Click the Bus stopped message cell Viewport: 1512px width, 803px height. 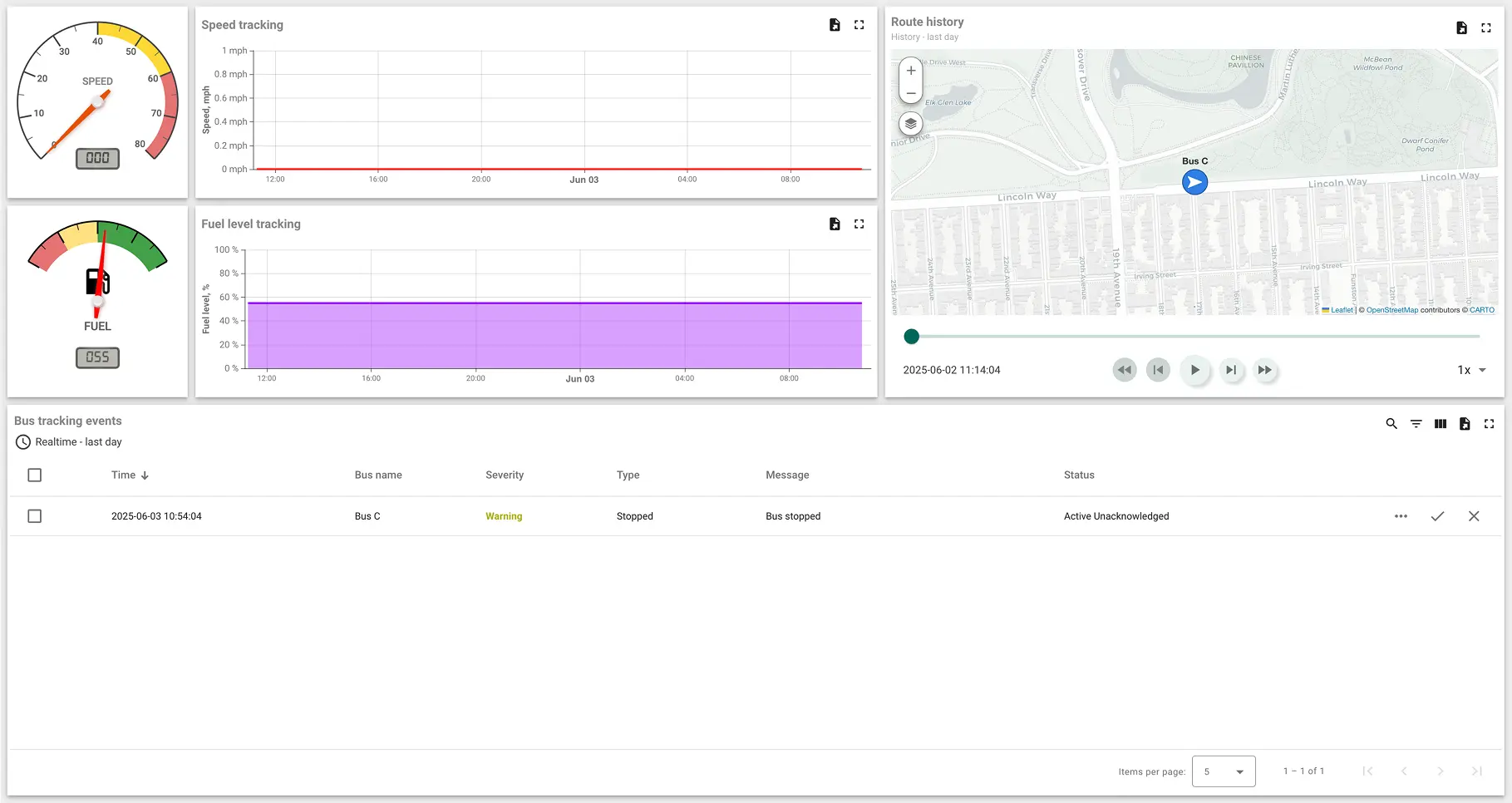point(793,516)
